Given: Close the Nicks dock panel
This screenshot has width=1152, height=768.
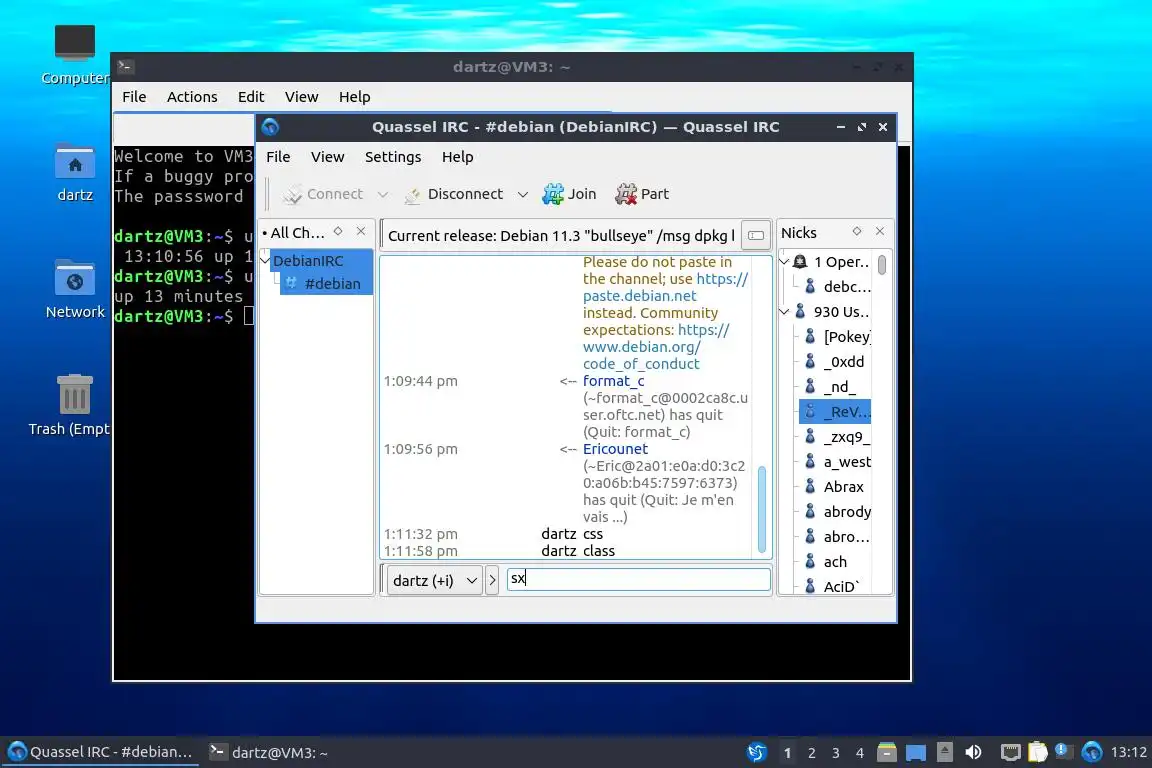Looking at the screenshot, I should [879, 232].
